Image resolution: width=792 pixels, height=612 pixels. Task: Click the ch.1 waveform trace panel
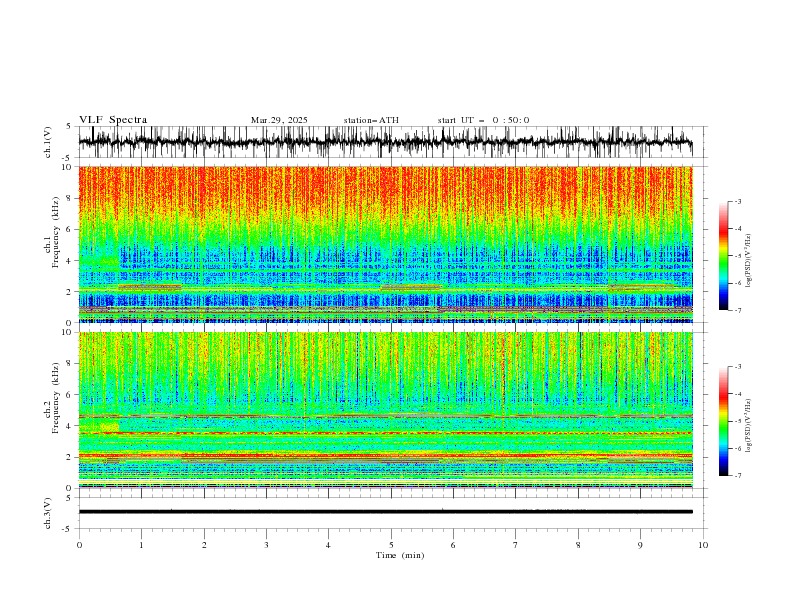pyautogui.click(x=391, y=142)
